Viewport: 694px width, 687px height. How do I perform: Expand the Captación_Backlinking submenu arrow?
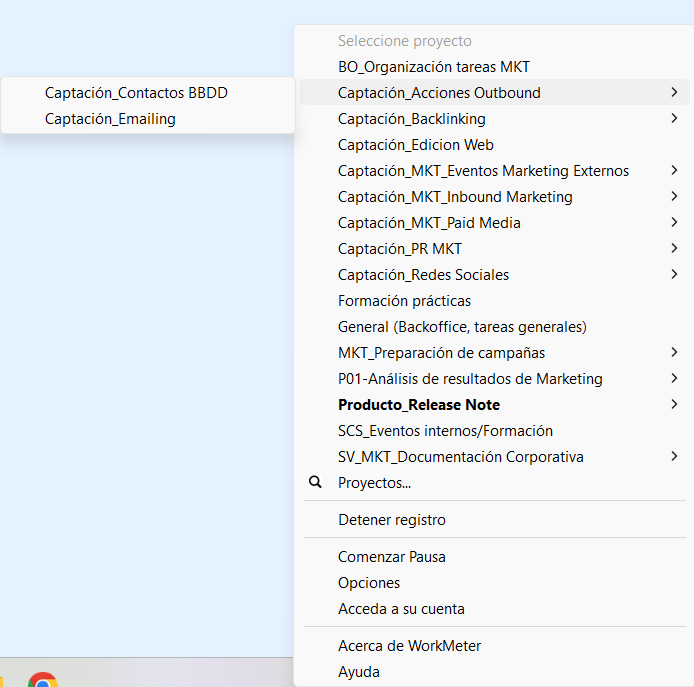pyautogui.click(x=674, y=119)
